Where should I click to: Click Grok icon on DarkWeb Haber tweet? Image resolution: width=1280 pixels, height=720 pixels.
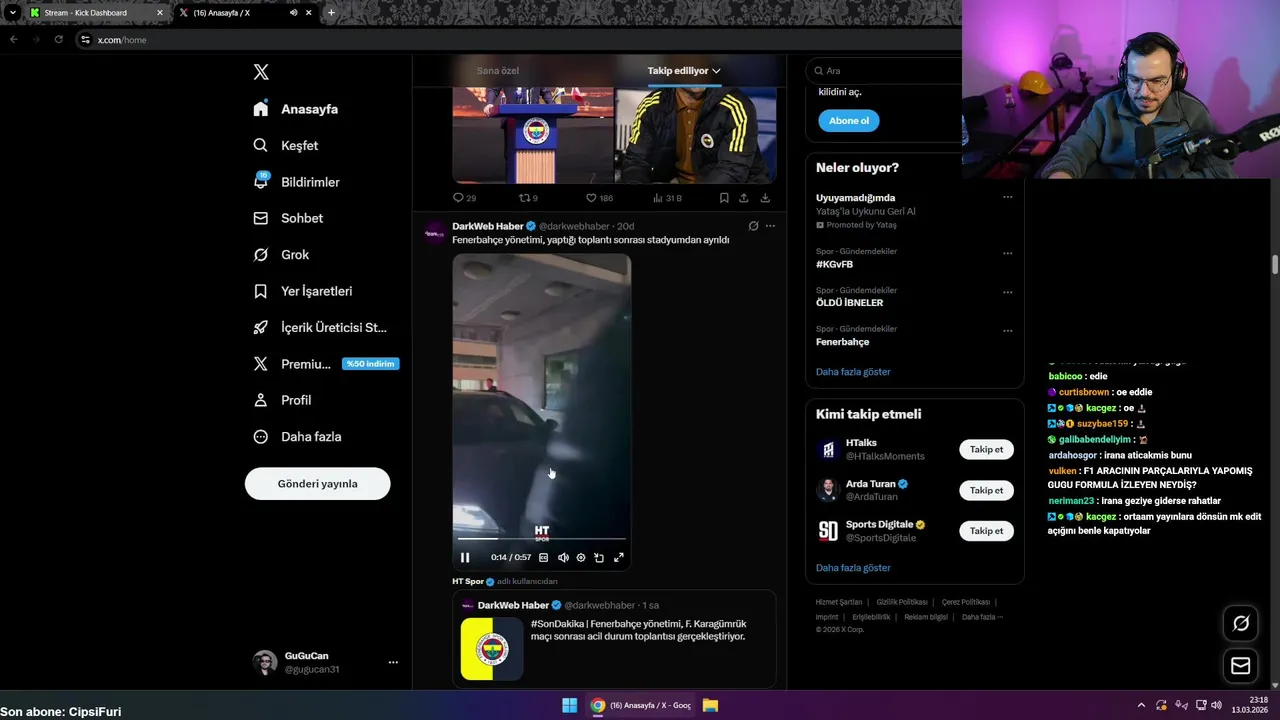click(x=753, y=226)
